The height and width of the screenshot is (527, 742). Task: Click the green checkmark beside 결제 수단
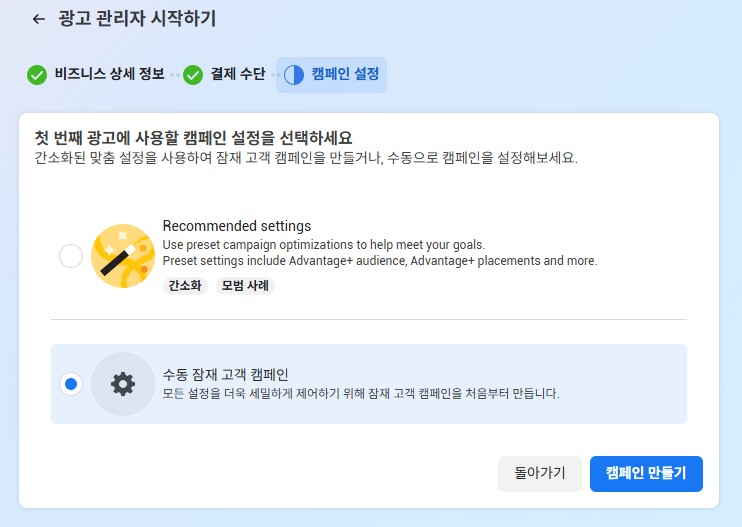coord(193,75)
